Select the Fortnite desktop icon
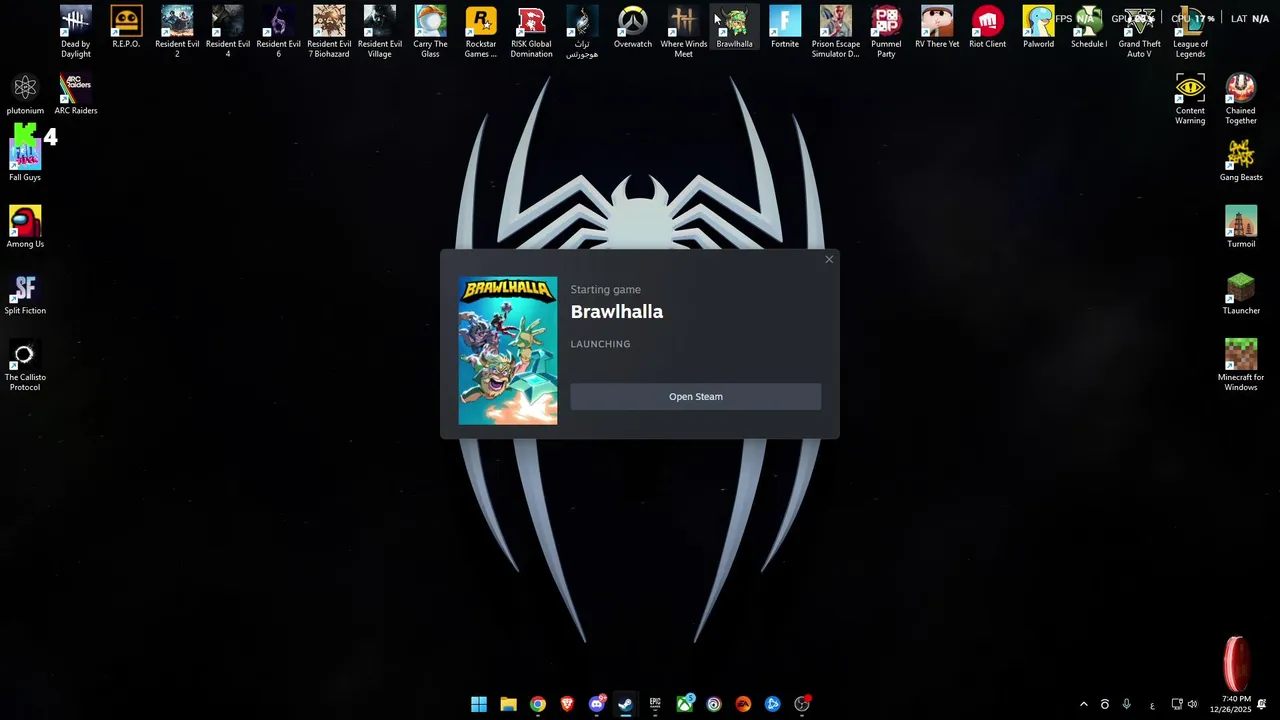Image resolution: width=1280 pixels, height=720 pixels. (x=785, y=28)
